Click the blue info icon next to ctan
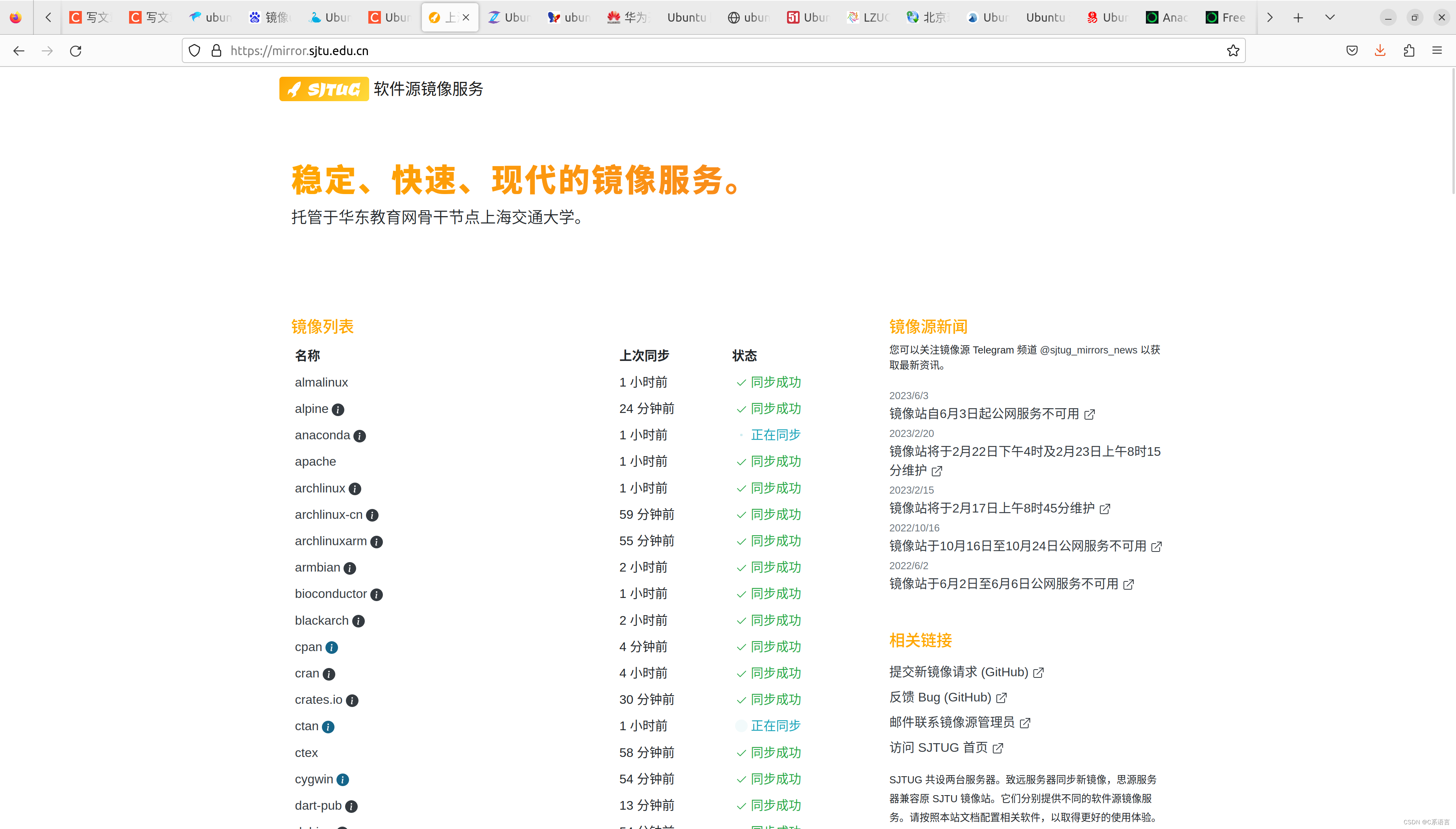 [x=328, y=727]
